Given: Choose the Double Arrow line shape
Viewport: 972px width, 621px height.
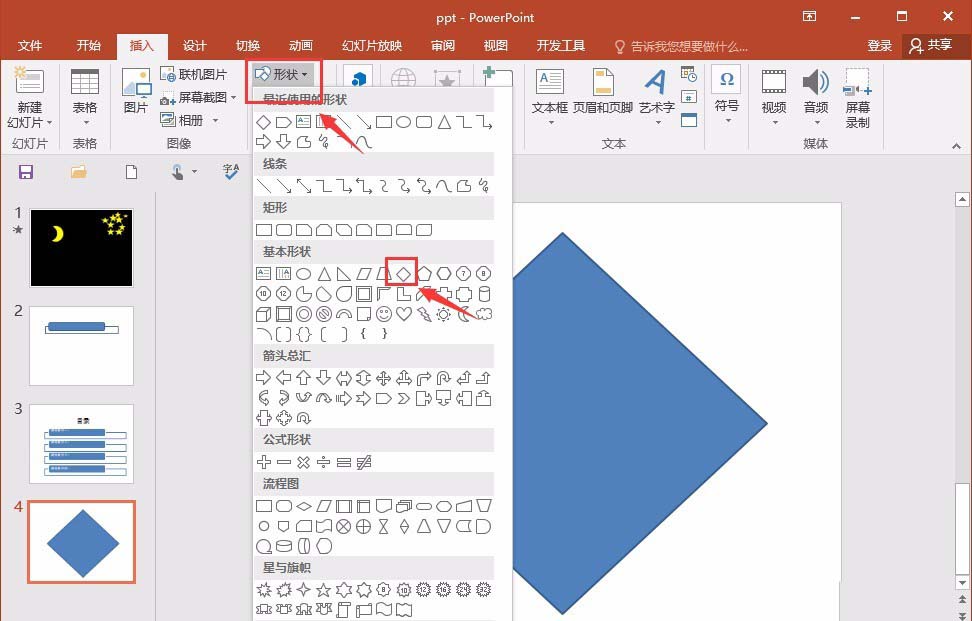Looking at the screenshot, I should point(304,186).
